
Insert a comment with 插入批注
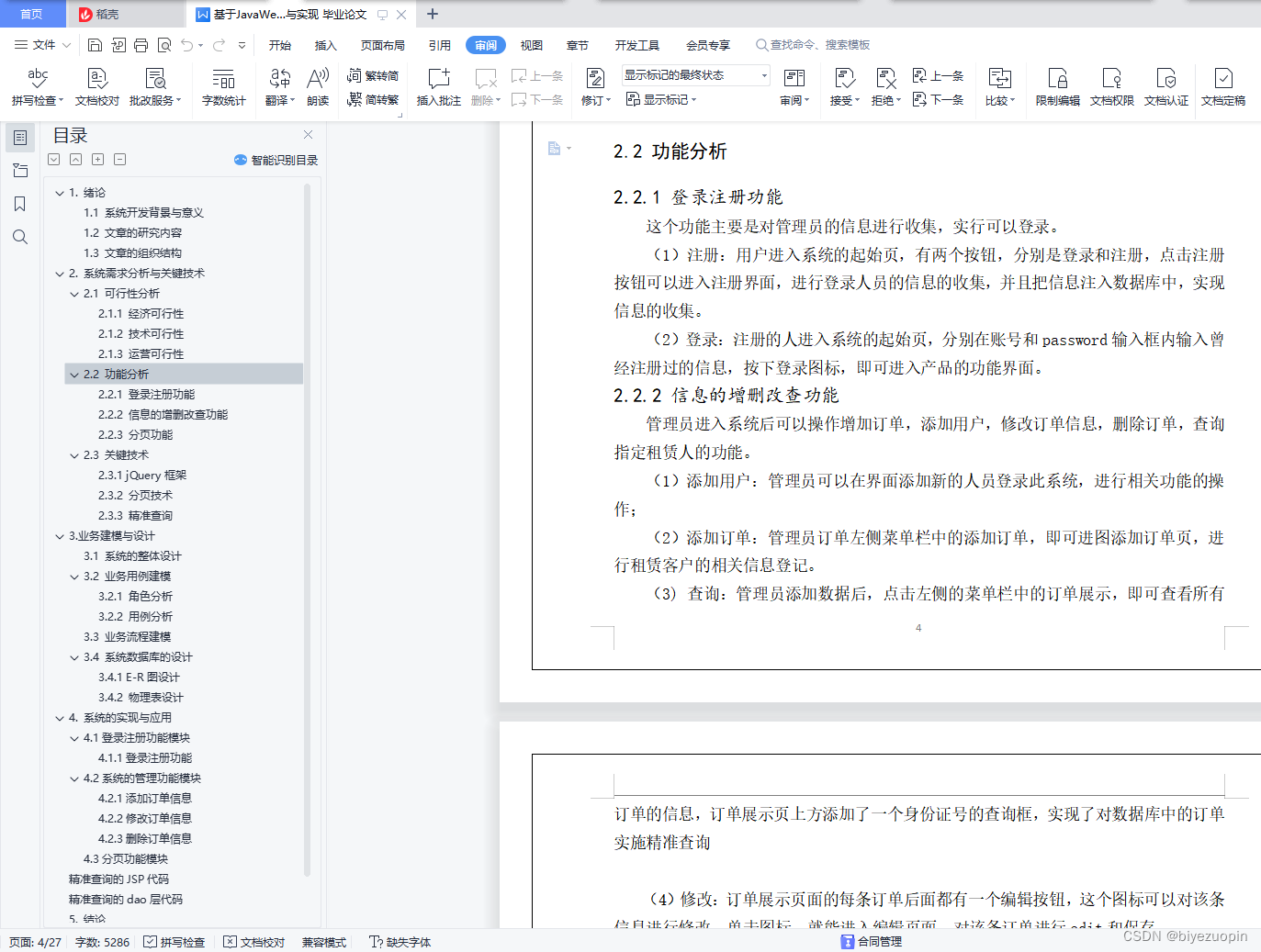(x=439, y=87)
